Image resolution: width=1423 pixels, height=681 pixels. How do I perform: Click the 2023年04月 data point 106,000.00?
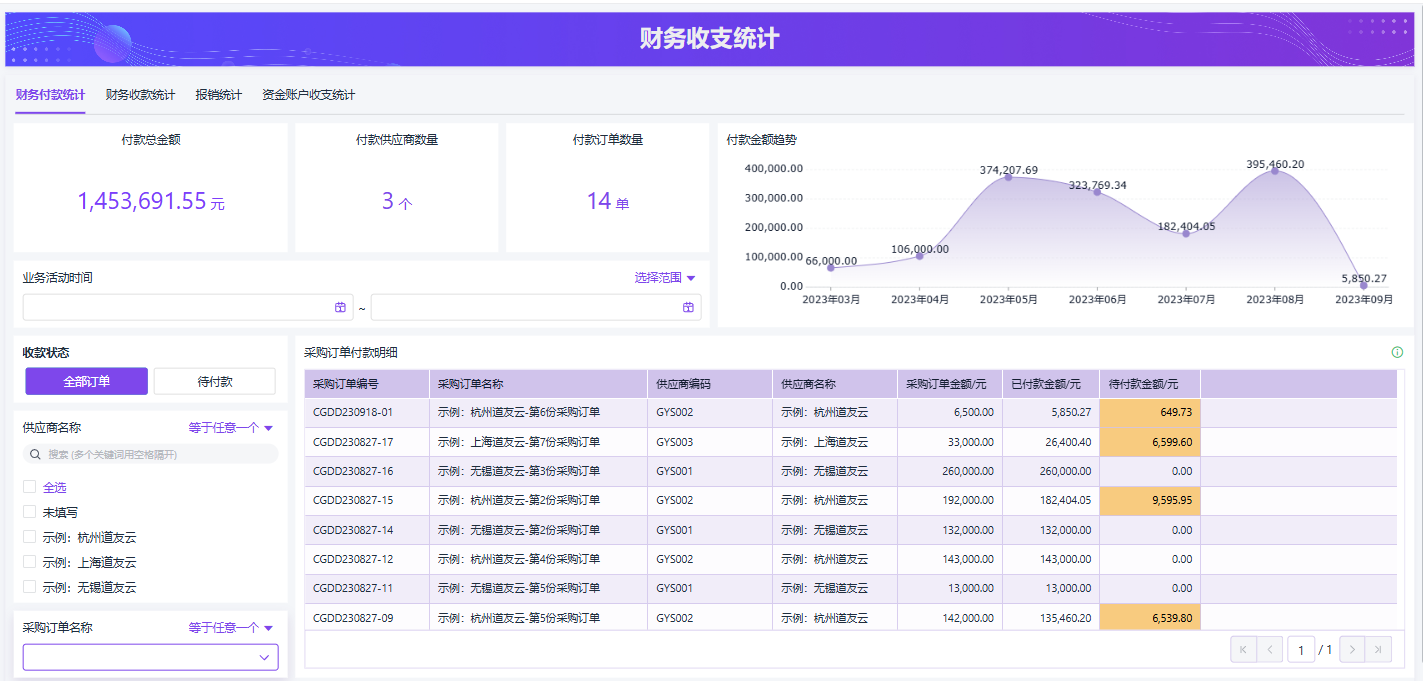(x=919, y=256)
